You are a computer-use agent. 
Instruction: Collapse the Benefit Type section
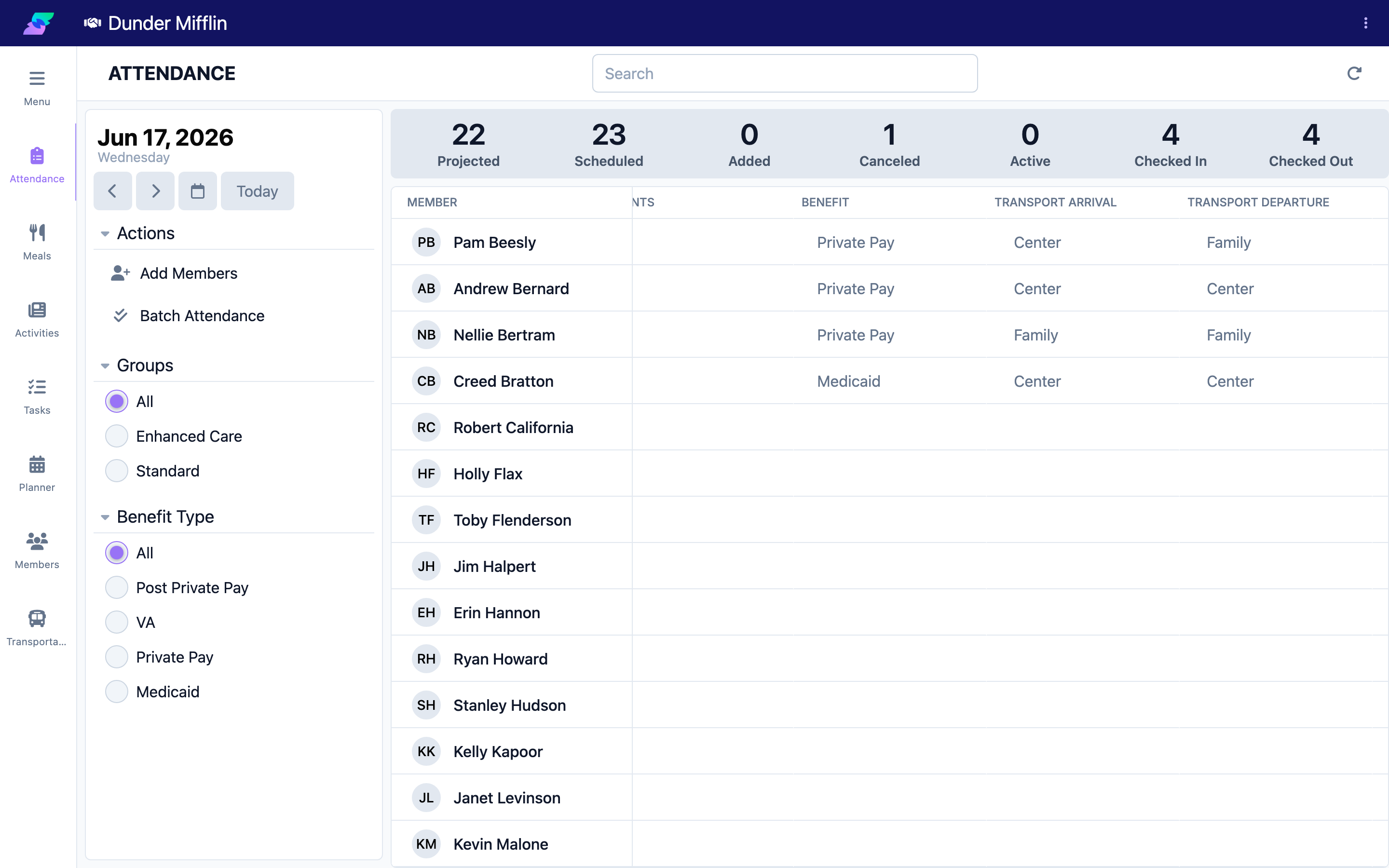pos(105,517)
